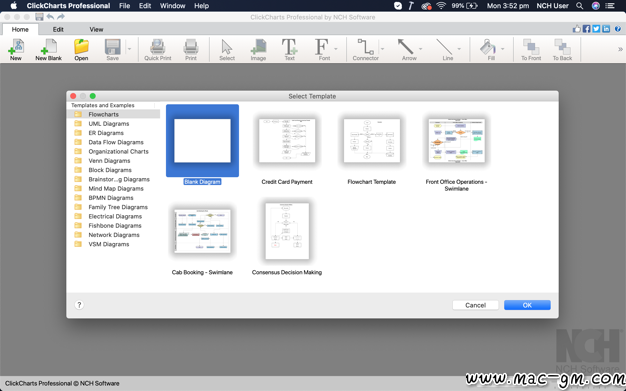
Task: Open the Apple menu
Action: [13, 6]
